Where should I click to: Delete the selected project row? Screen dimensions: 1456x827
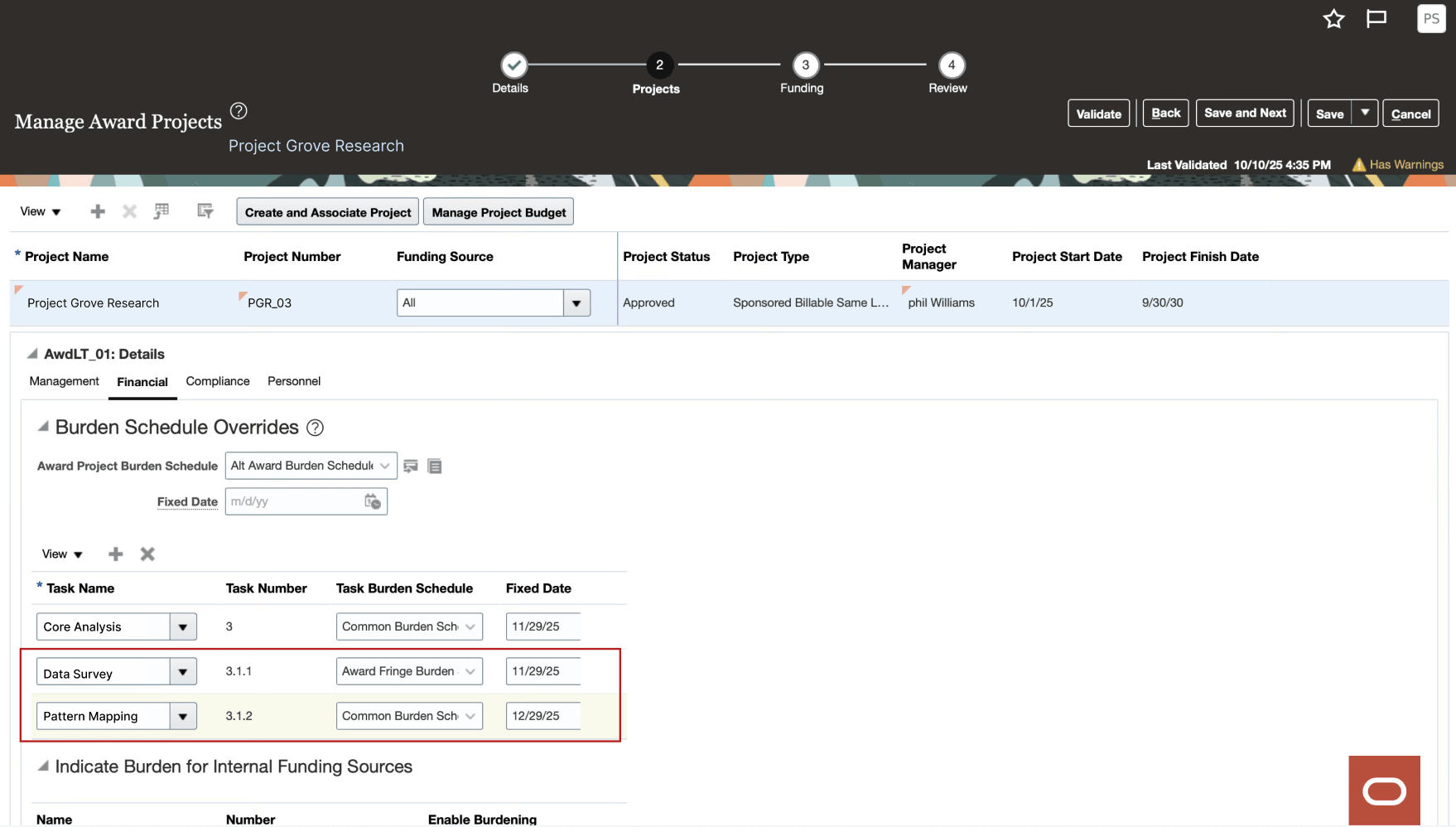pos(129,211)
